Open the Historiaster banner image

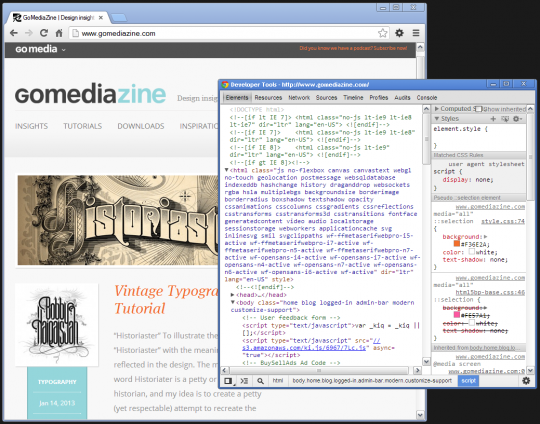point(118,220)
